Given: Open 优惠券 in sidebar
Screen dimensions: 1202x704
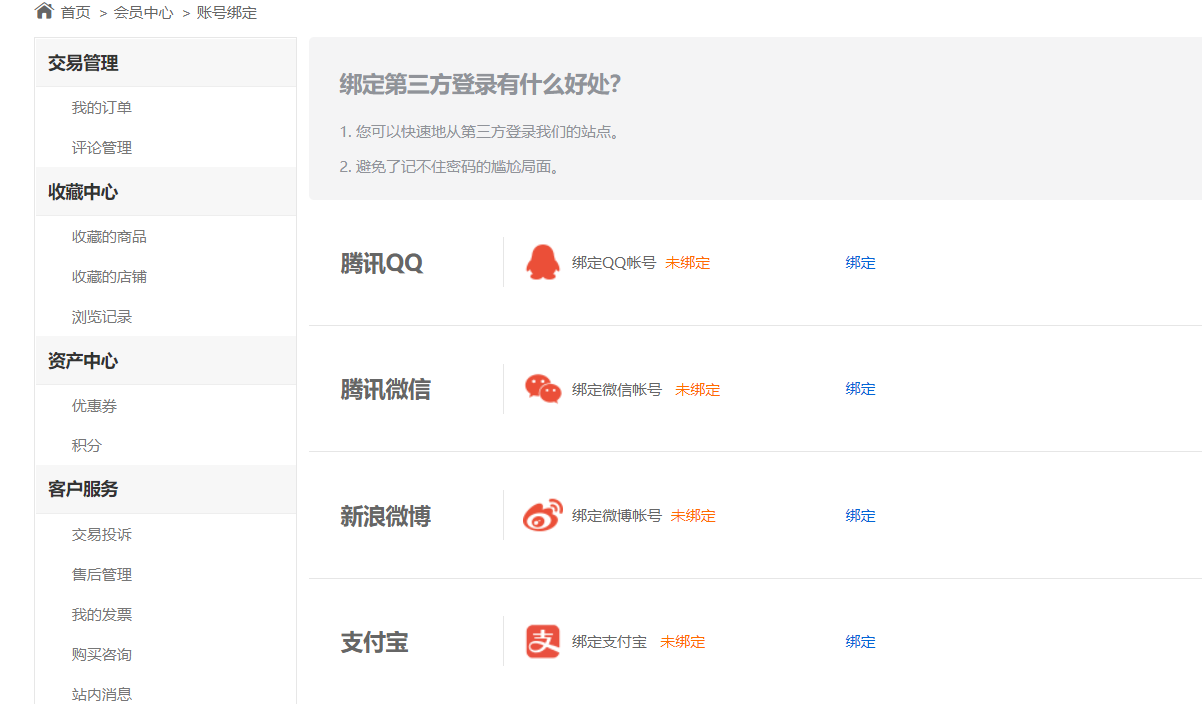Looking at the screenshot, I should [94, 406].
